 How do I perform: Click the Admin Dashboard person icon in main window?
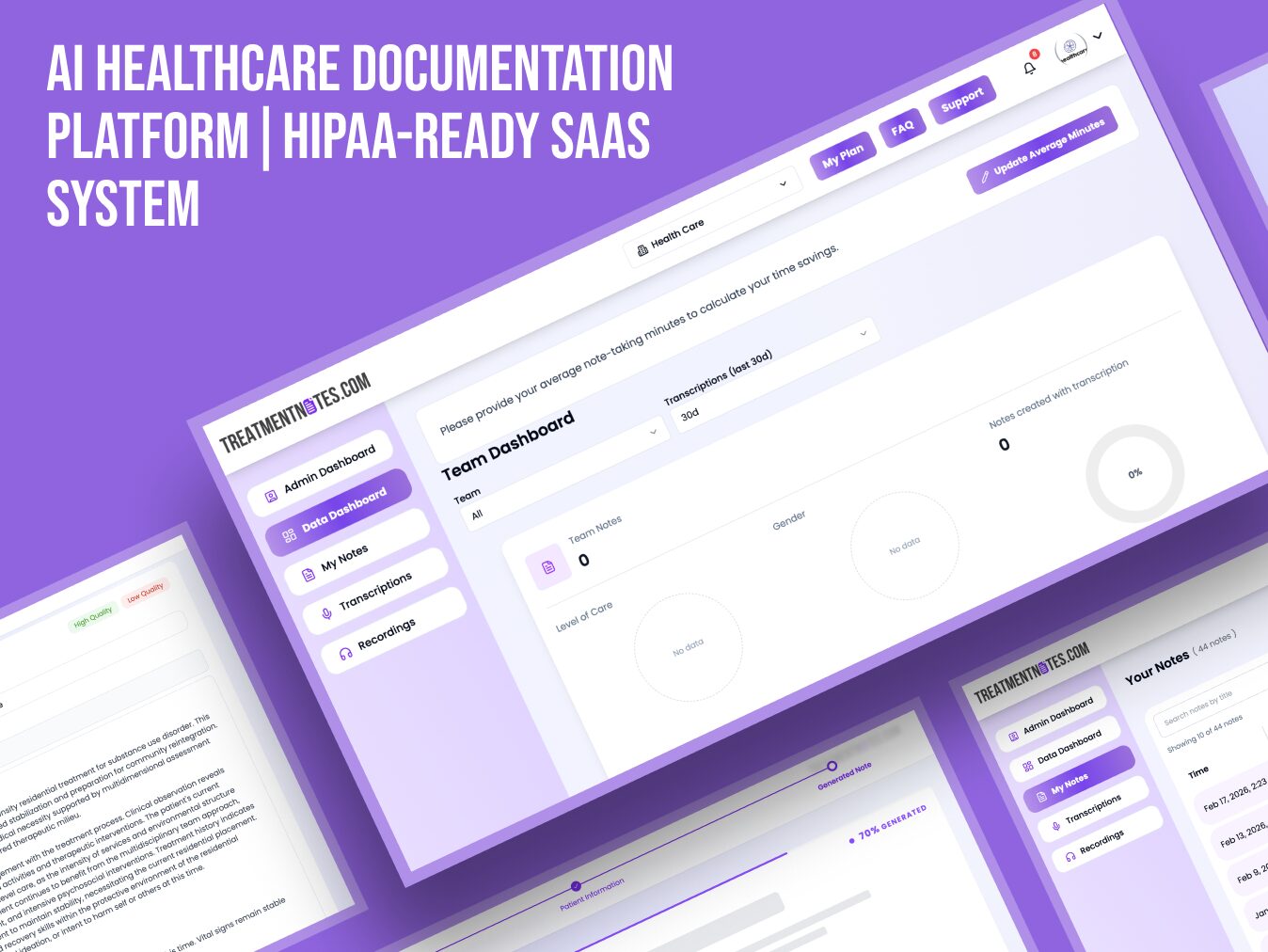click(271, 496)
